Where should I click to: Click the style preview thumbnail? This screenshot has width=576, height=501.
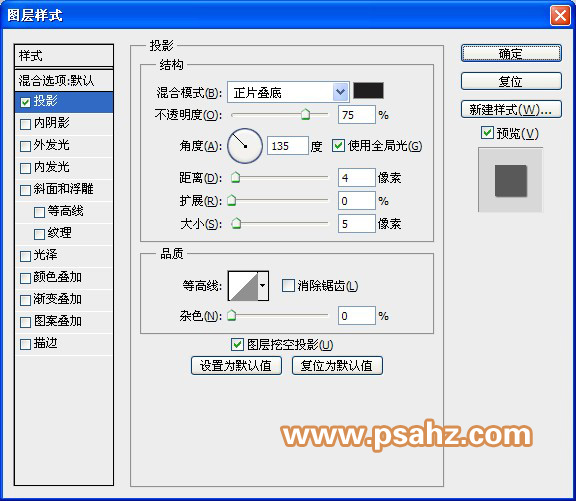pos(511,180)
